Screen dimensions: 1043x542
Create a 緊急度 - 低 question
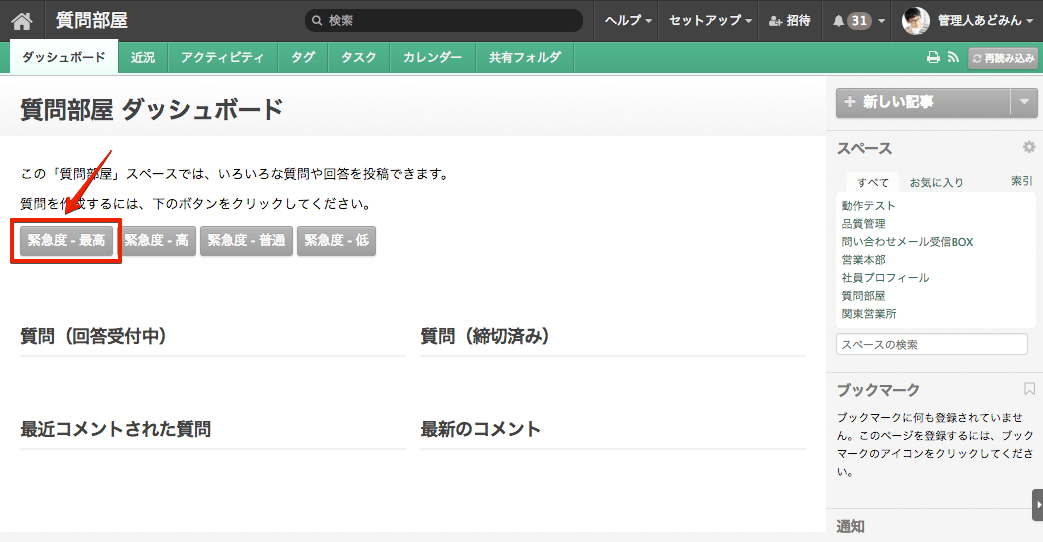coord(337,241)
